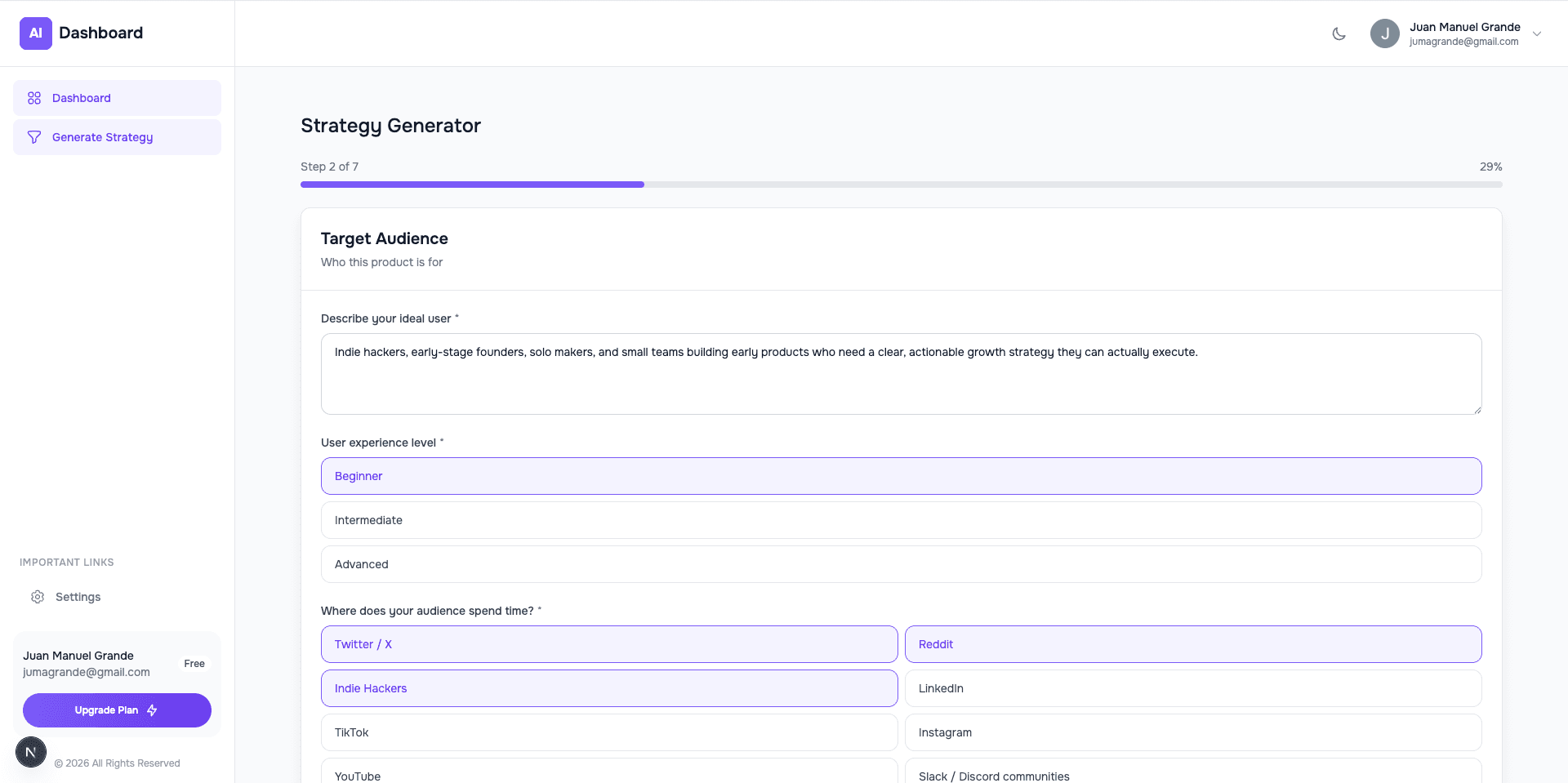
Task: Click the step progress bar
Action: point(901,185)
